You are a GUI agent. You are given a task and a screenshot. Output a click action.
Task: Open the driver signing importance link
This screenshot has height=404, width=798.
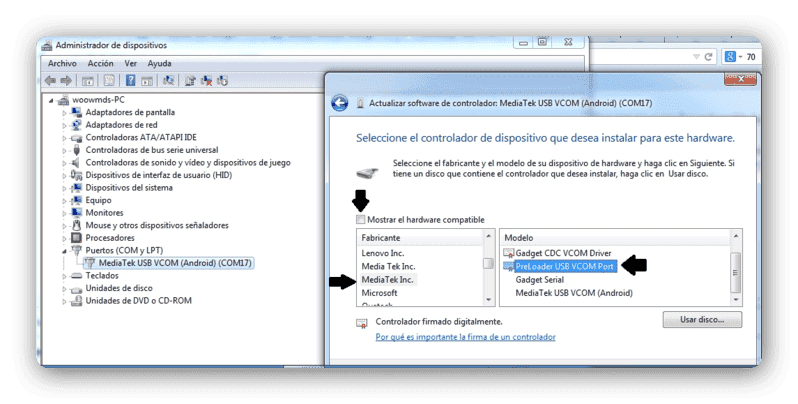point(465,337)
